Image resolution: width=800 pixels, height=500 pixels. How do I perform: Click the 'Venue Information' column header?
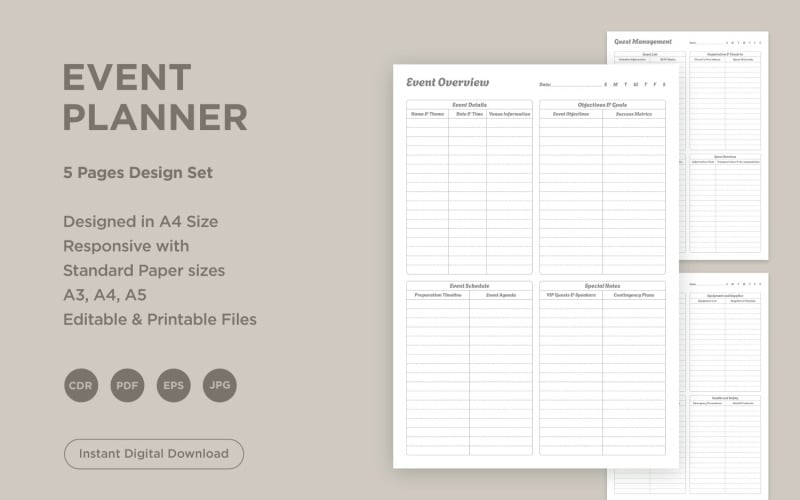509,114
